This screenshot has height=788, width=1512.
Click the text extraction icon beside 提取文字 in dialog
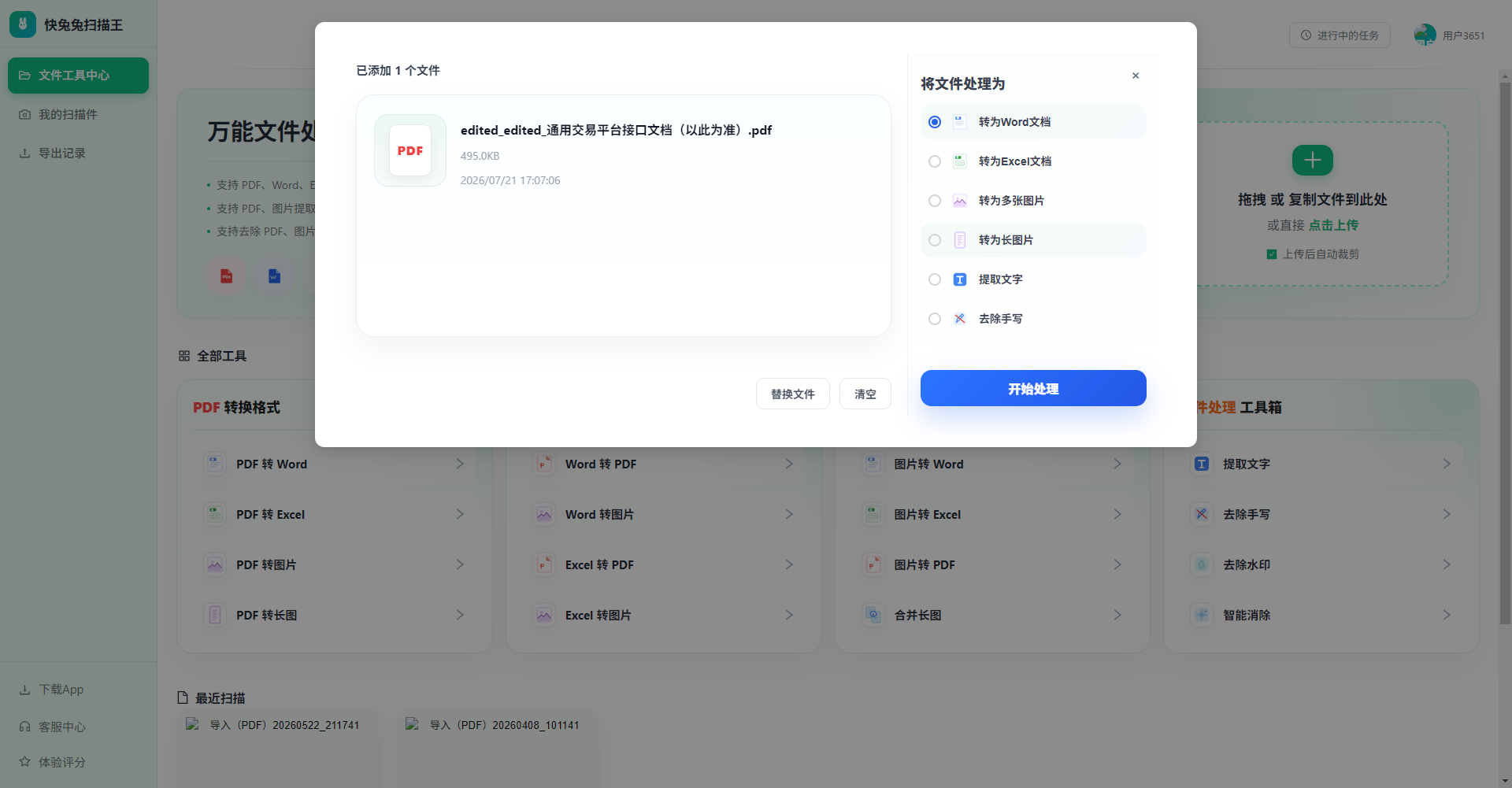[960, 279]
